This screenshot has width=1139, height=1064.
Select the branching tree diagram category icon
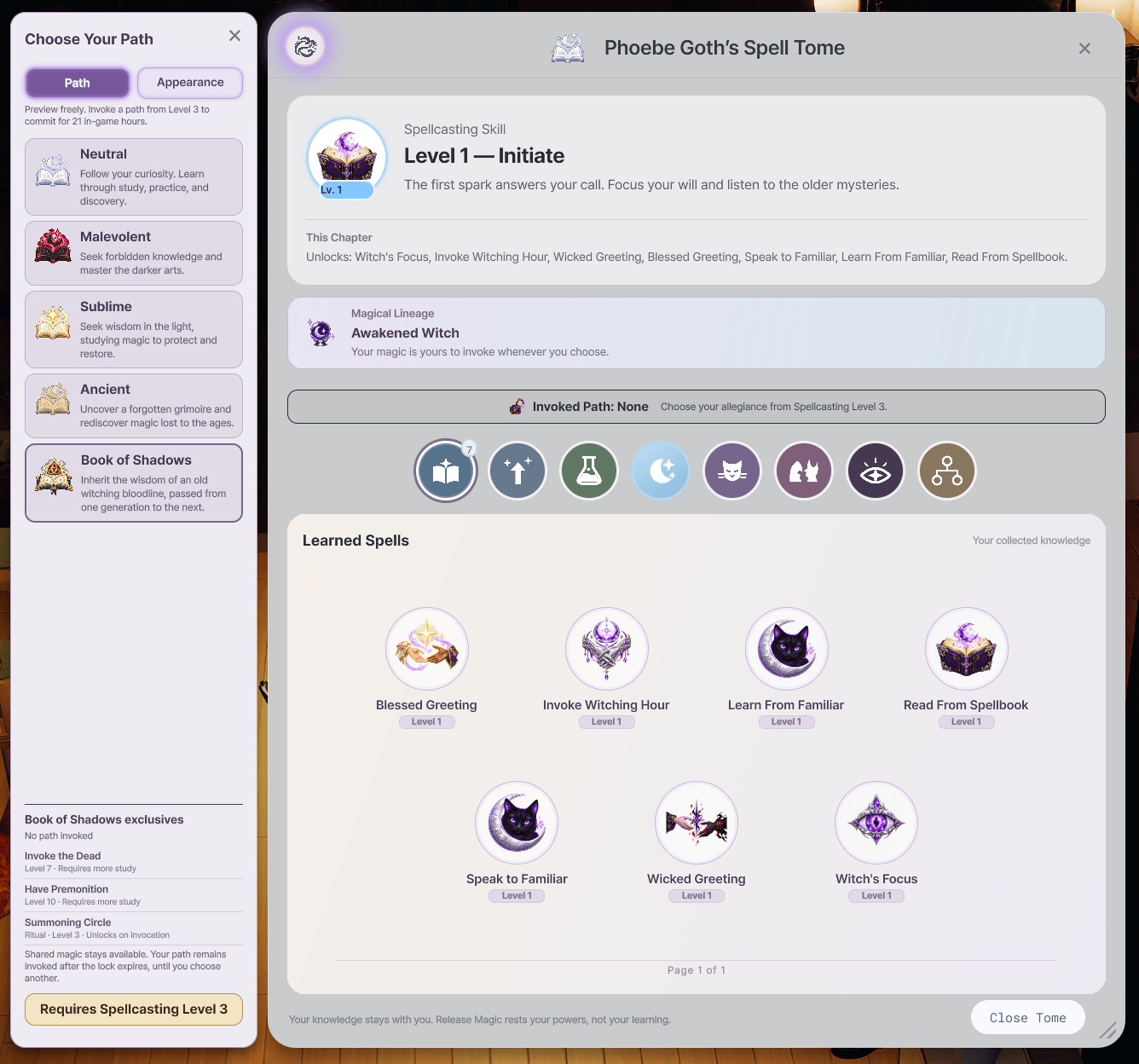tap(947, 471)
